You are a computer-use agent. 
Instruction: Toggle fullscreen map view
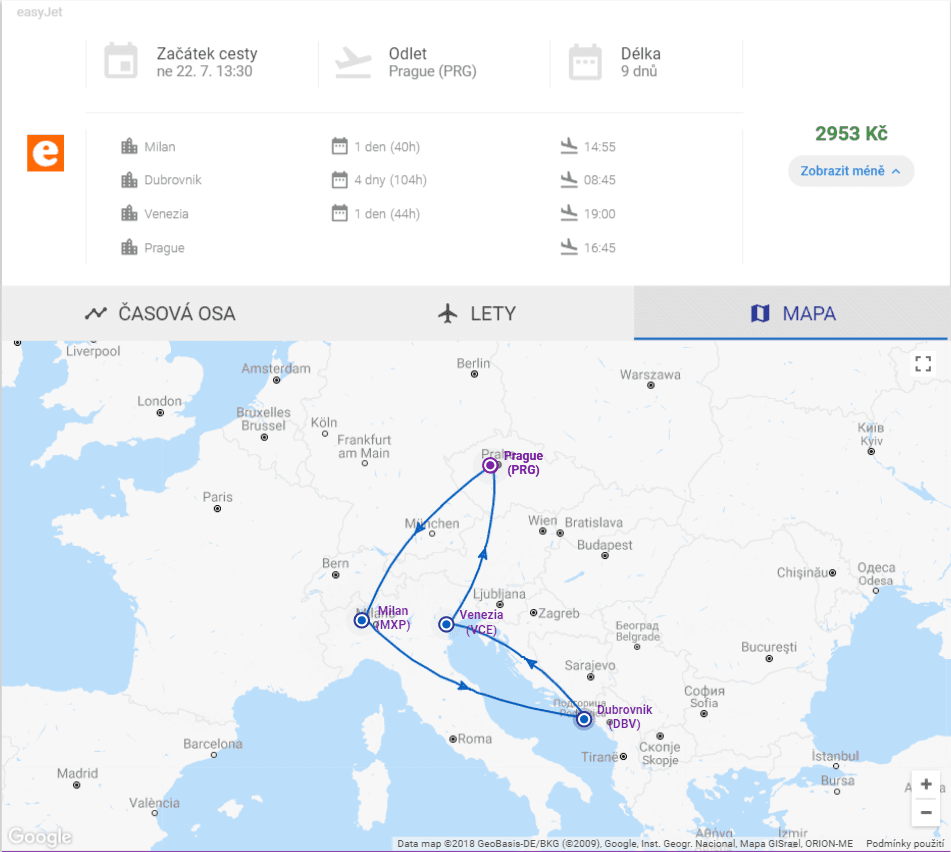(922, 364)
